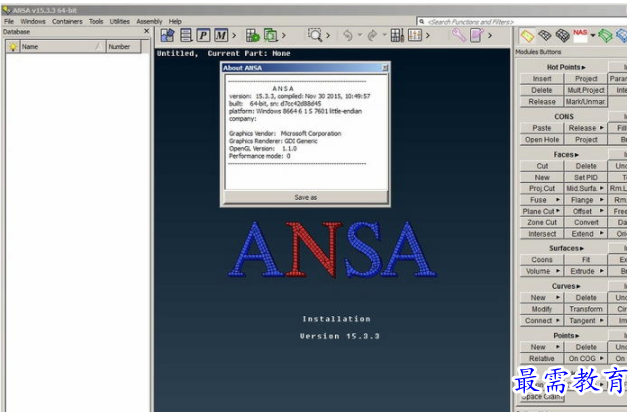The image size is (636, 412).
Task: Click the P (parts) toolbar icon
Action: 203,36
